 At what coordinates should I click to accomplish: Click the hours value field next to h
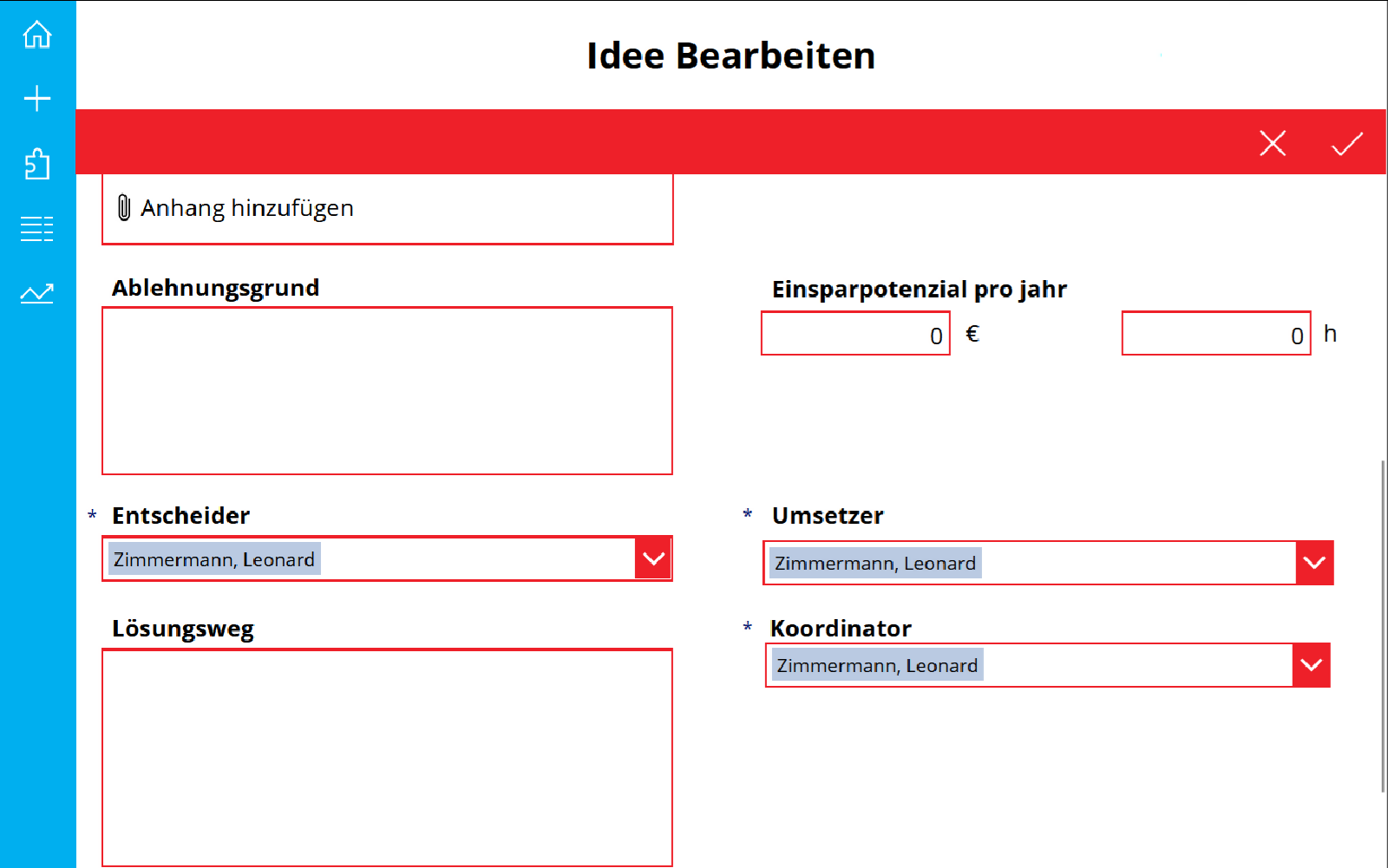(x=1214, y=333)
